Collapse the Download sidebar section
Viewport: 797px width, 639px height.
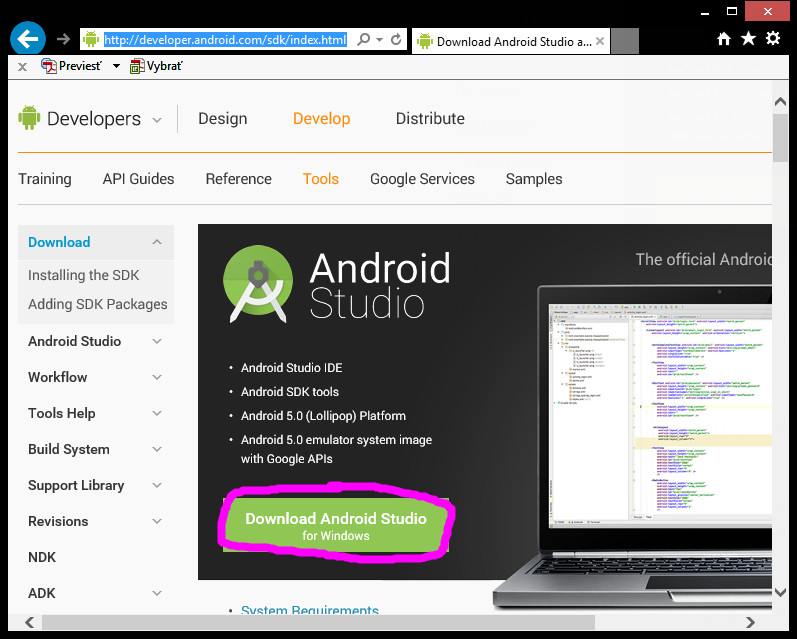[x=157, y=242]
